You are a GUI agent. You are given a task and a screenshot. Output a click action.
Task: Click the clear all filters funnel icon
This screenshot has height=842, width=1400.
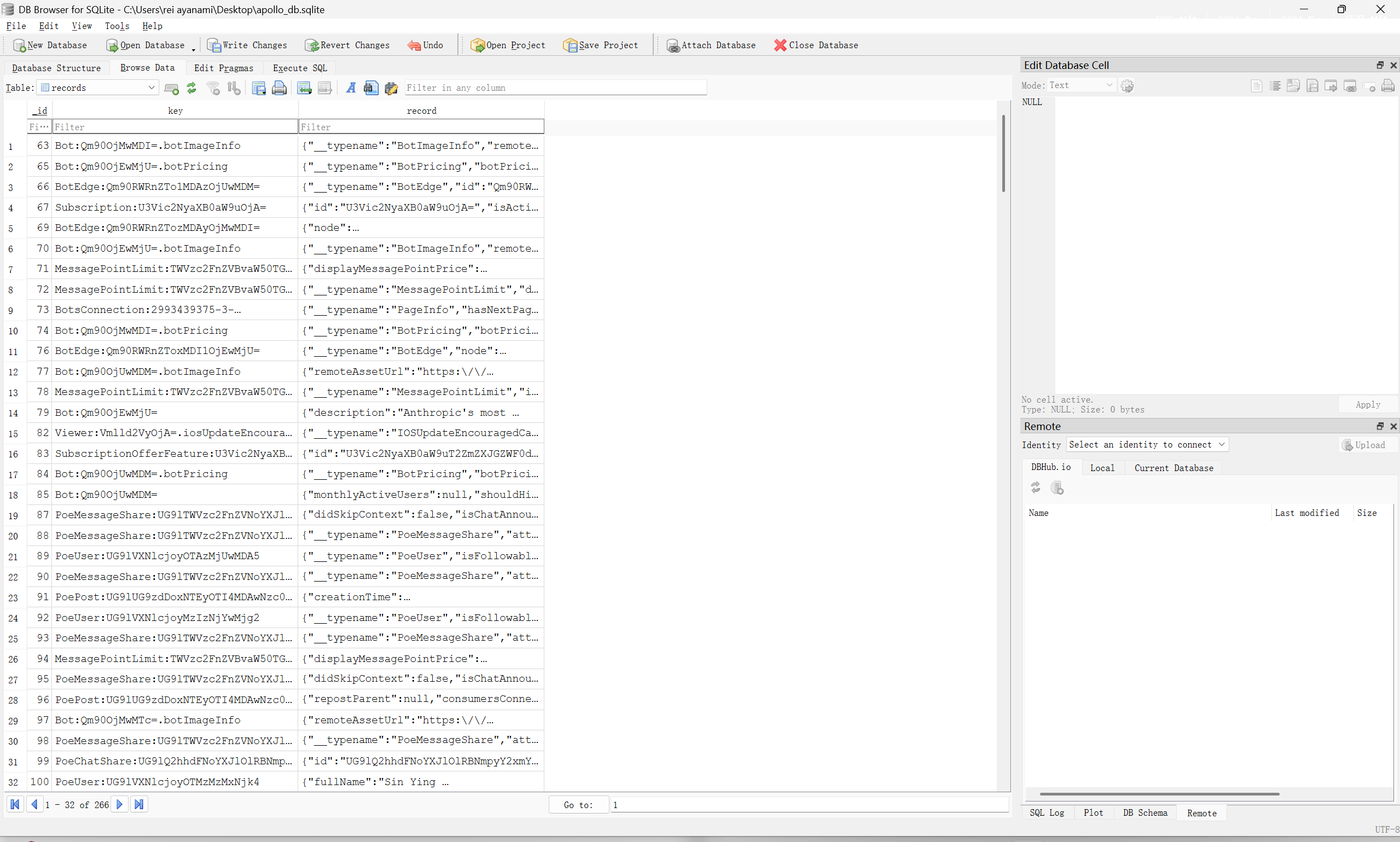coord(213,88)
